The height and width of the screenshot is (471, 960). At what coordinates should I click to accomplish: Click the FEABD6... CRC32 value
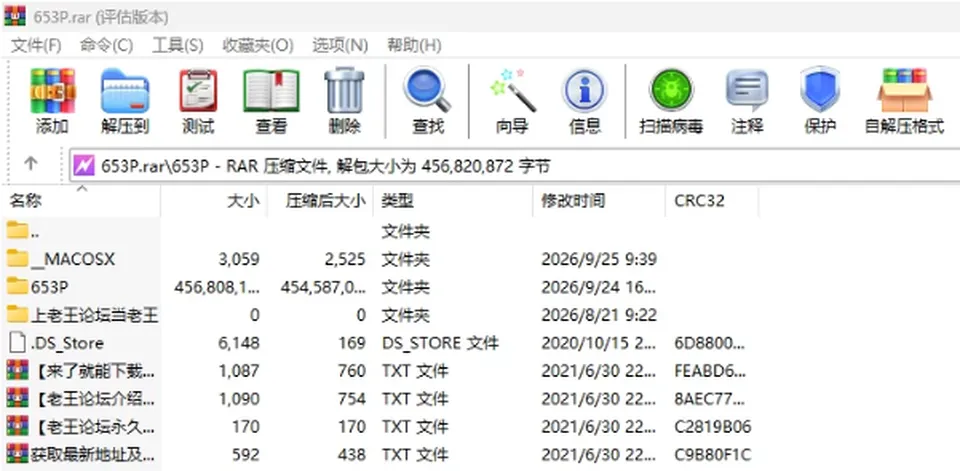coord(710,371)
